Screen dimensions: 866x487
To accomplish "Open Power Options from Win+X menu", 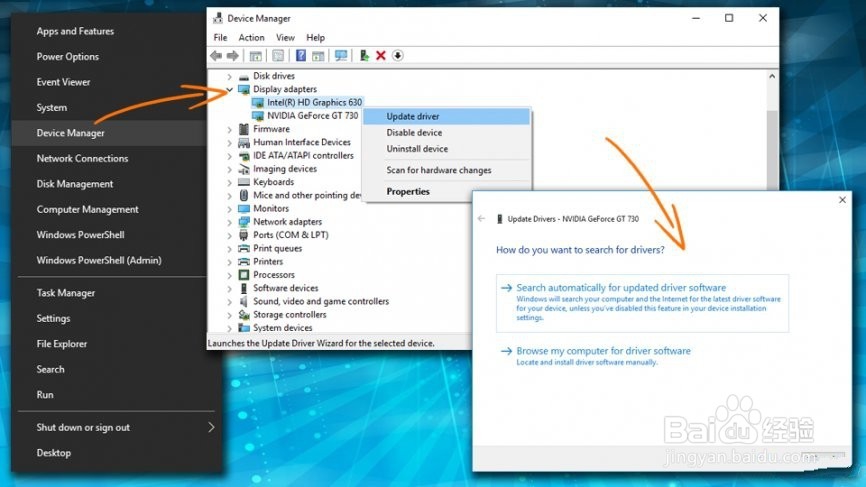I will coord(109,57).
